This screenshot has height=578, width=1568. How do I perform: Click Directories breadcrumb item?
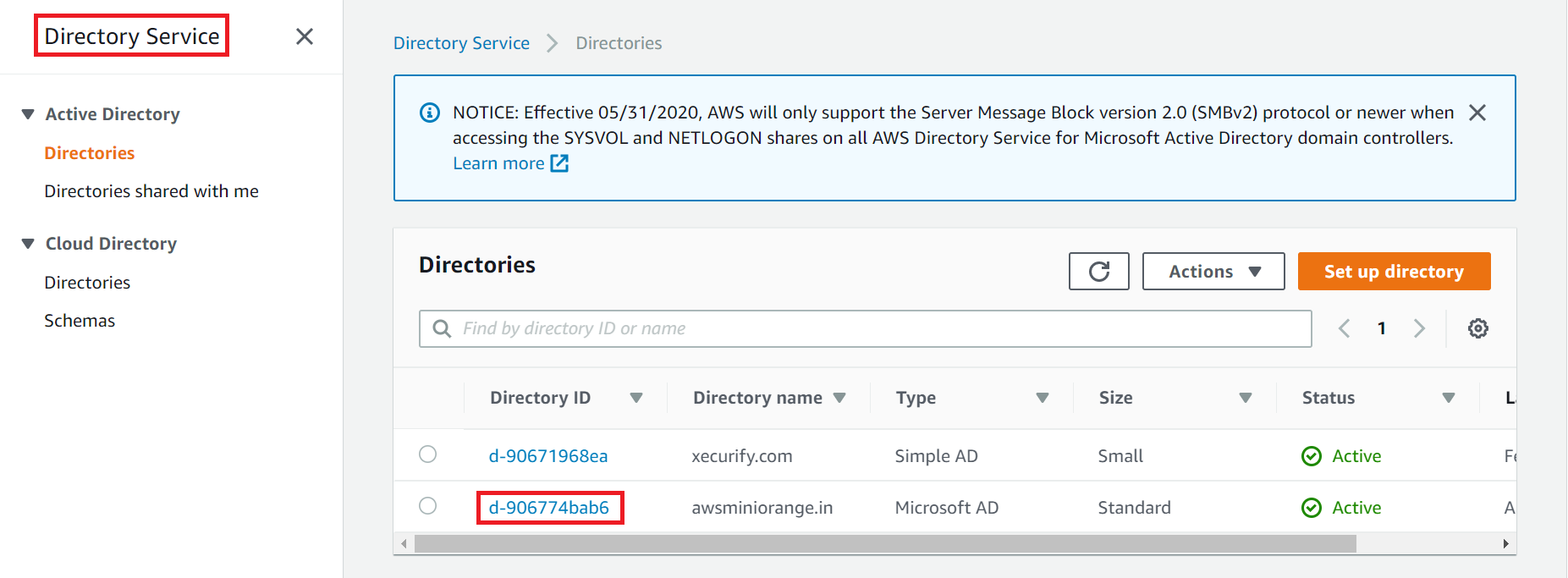pyautogui.click(x=619, y=43)
